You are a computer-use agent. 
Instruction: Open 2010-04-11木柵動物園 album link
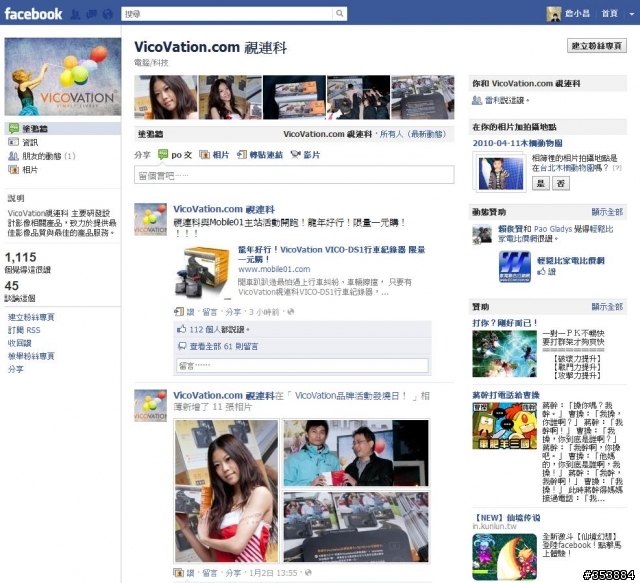click(x=517, y=143)
